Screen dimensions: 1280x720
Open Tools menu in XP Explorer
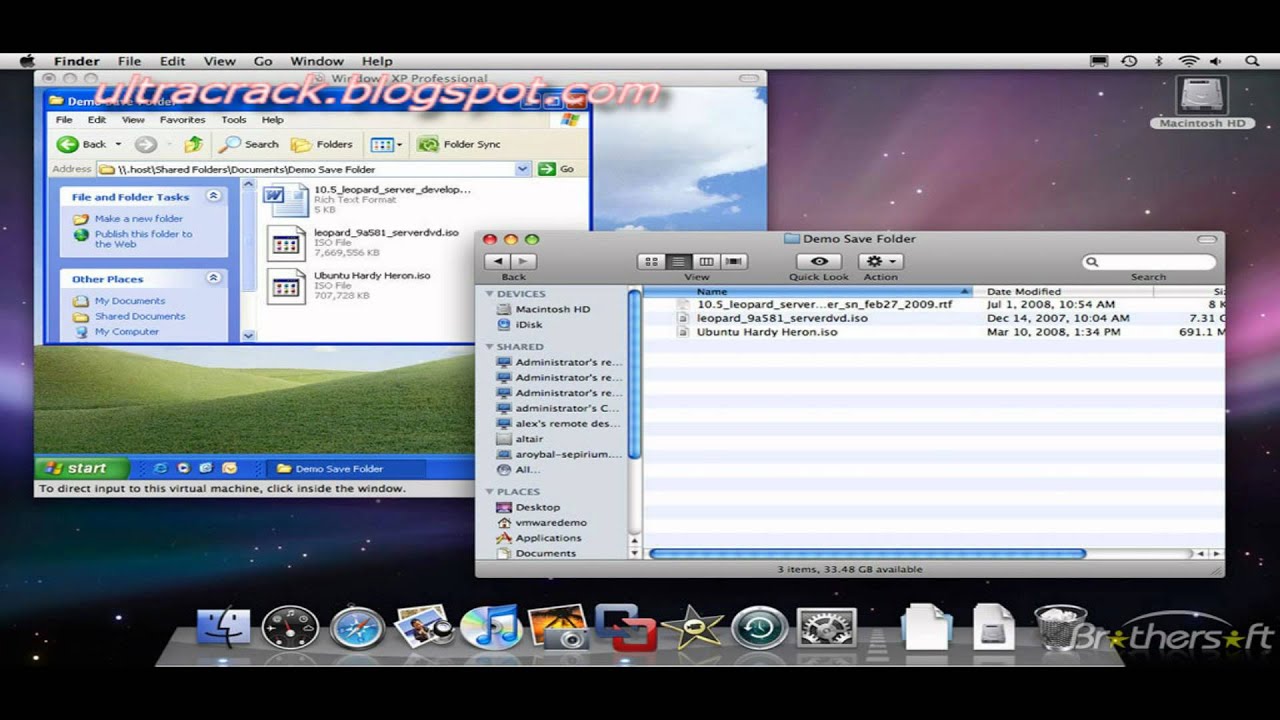(234, 120)
